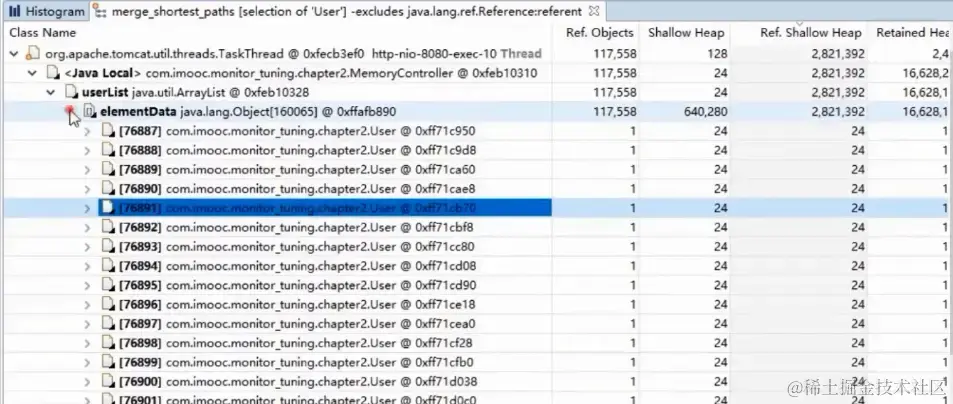Click the MemoryController object icon
This screenshot has width=953, height=404.
53,74
